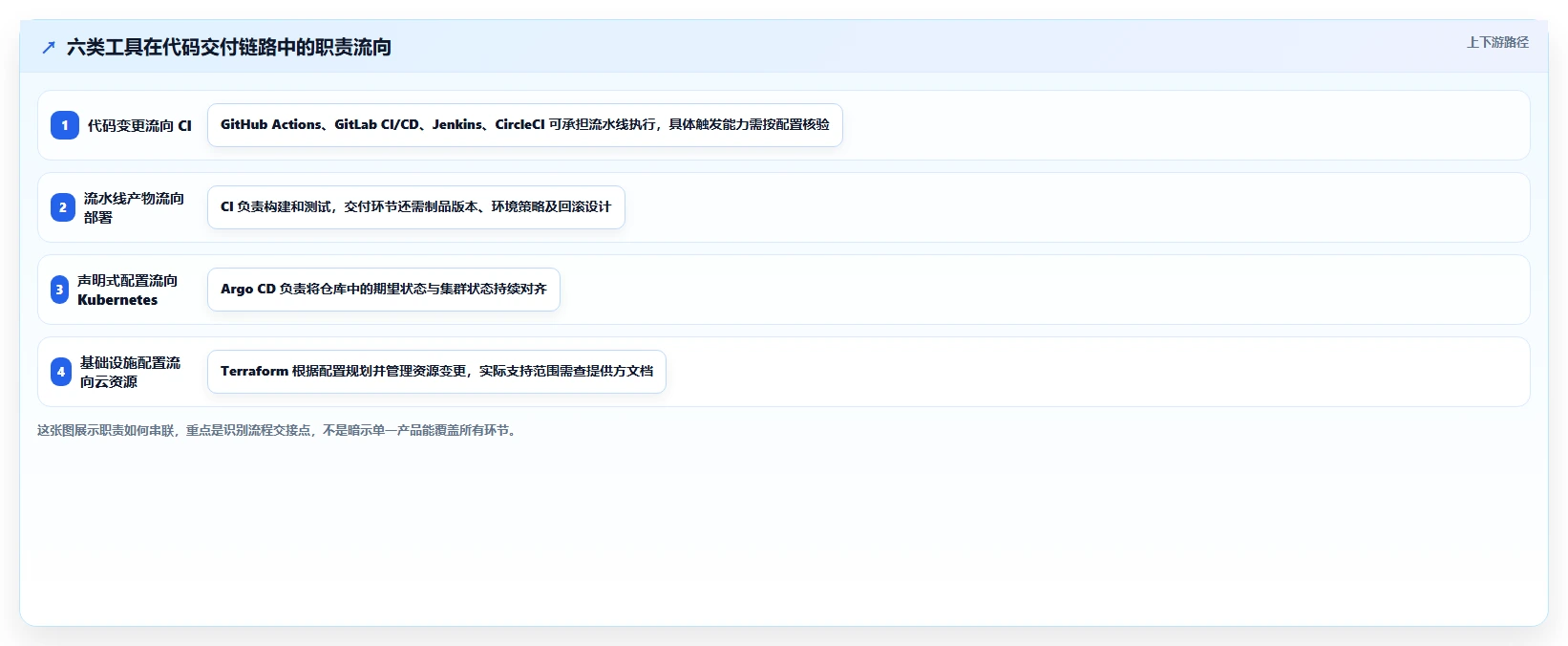Click the title 六类工具在代码交付链路中的职责流向
This screenshot has width=1568, height=646.
tap(229, 47)
